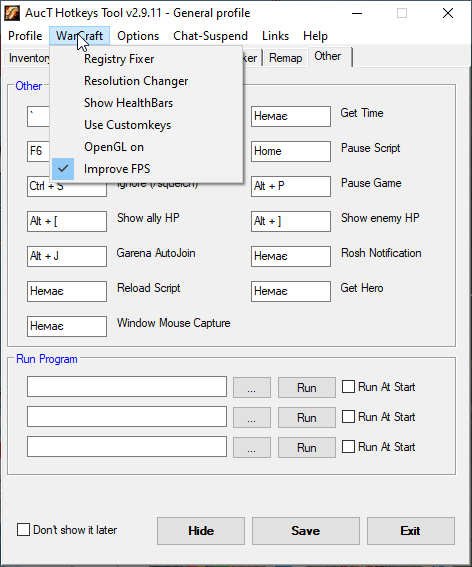
Task: Click the Reload Script hotkey field
Action: pyautogui.click(x=67, y=291)
